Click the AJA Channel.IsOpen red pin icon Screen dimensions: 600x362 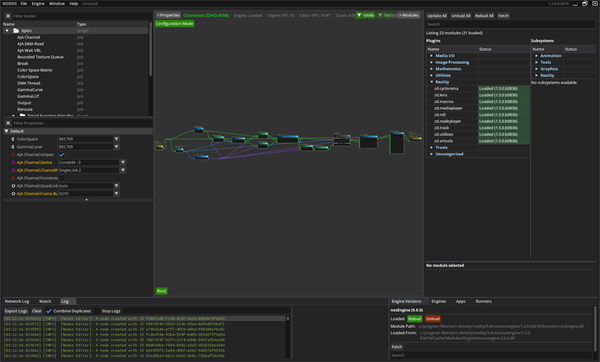(x=13, y=155)
